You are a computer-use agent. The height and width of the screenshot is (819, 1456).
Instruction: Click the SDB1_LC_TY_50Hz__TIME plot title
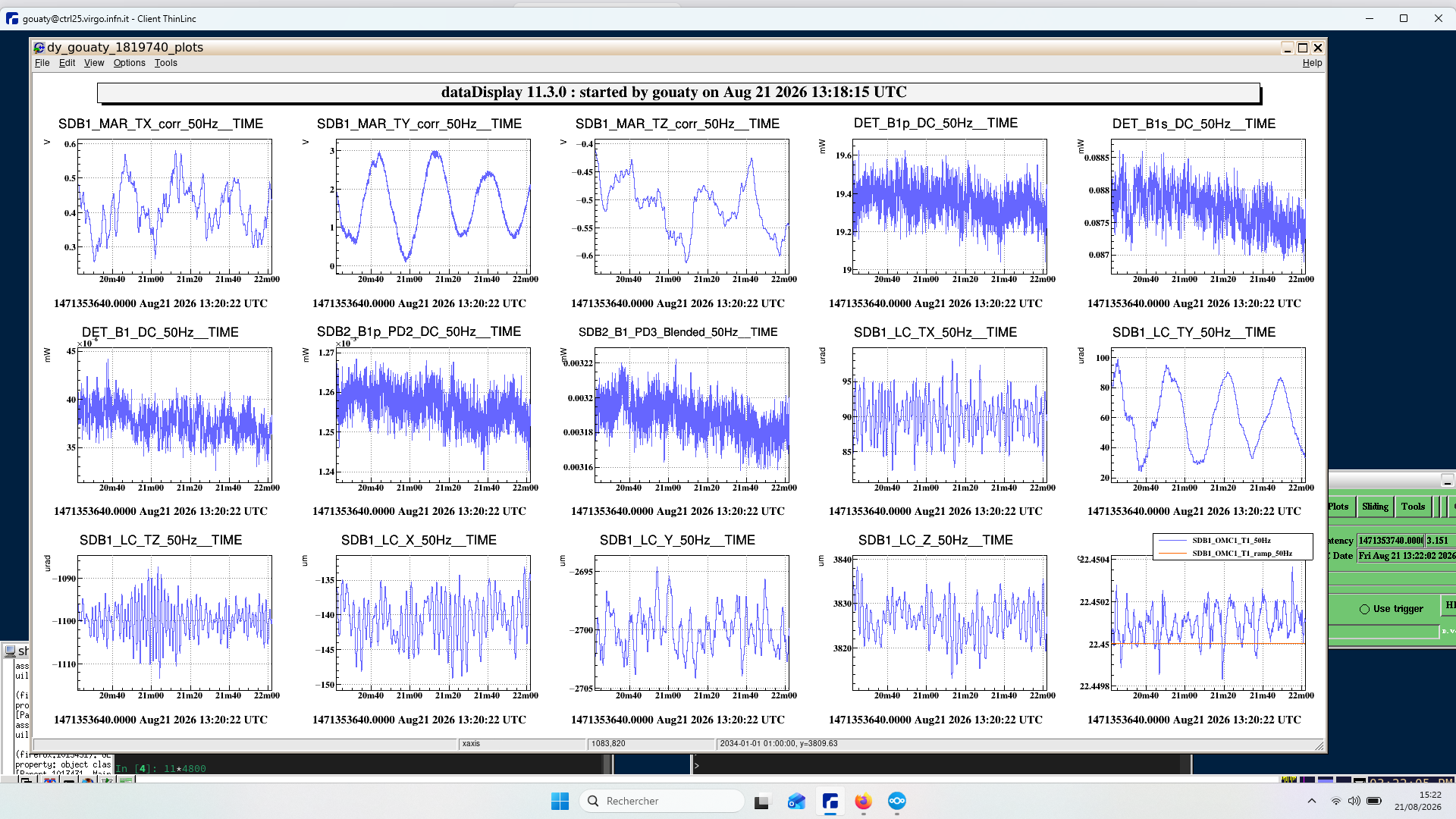1194,332
